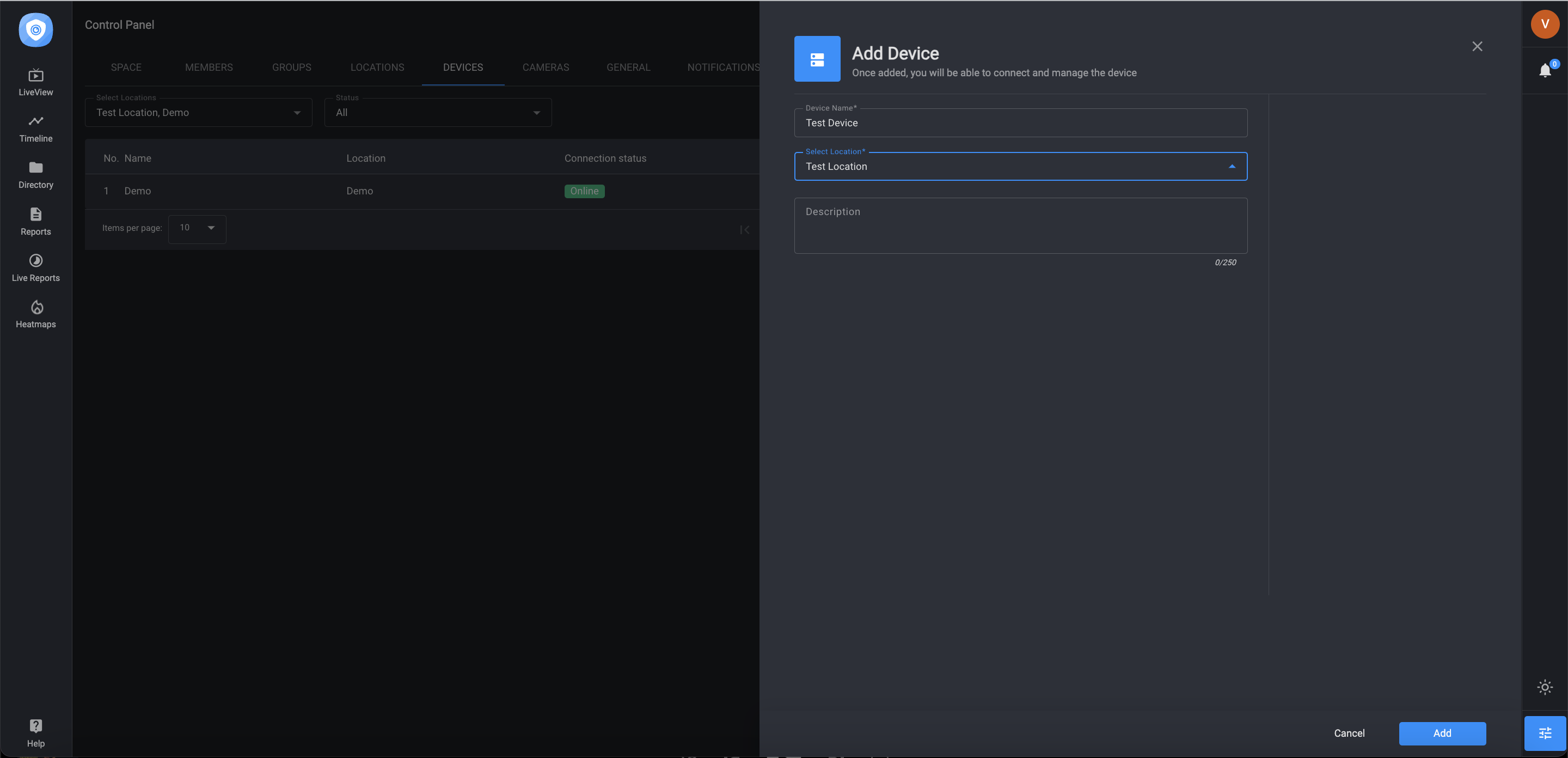Open the notifications bell
Screen dimensions: 1568x758
coord(1545,70)
